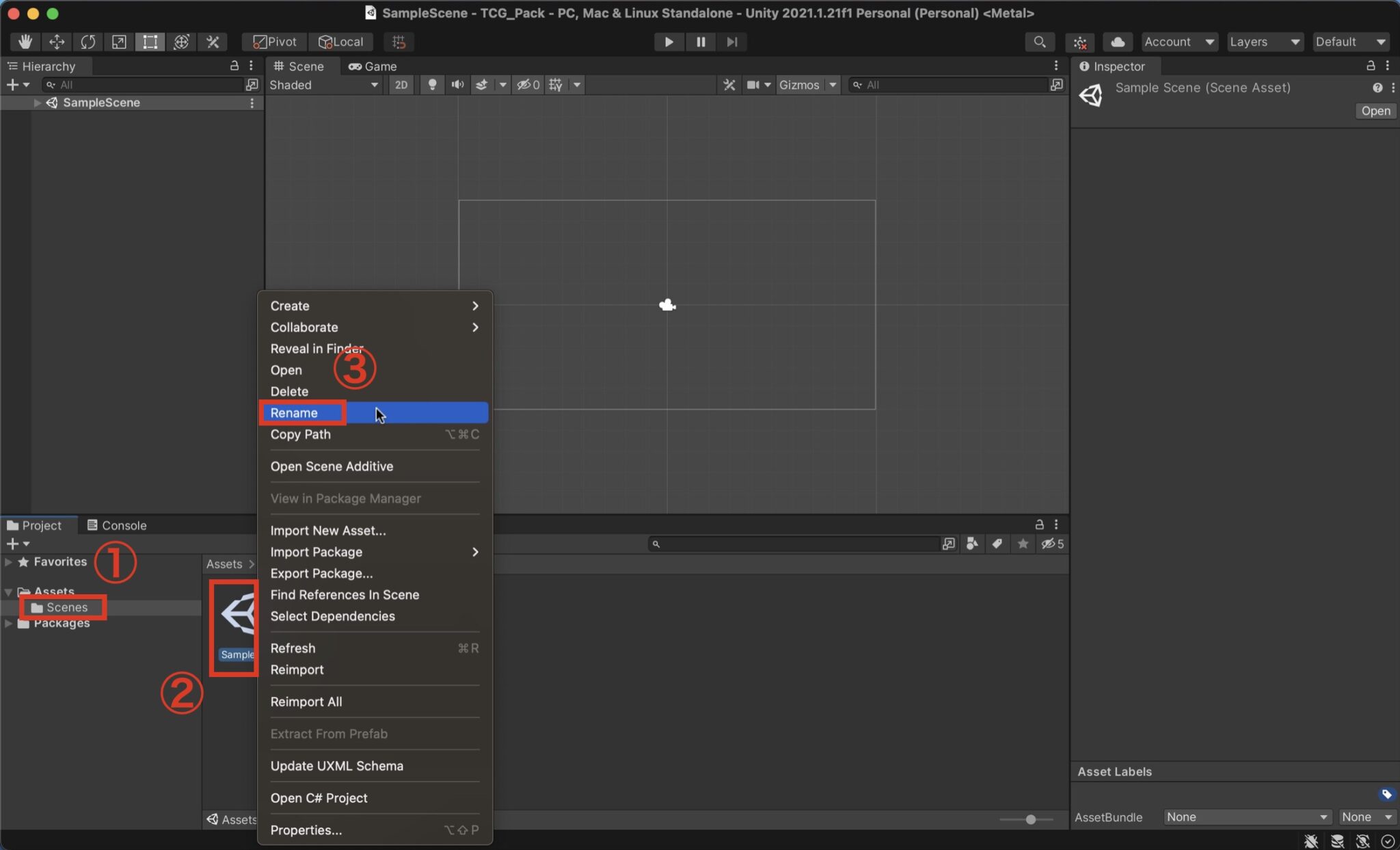Click the Step forward button
The height and width of the screenshot is (850, 1400).
point(731,42)
